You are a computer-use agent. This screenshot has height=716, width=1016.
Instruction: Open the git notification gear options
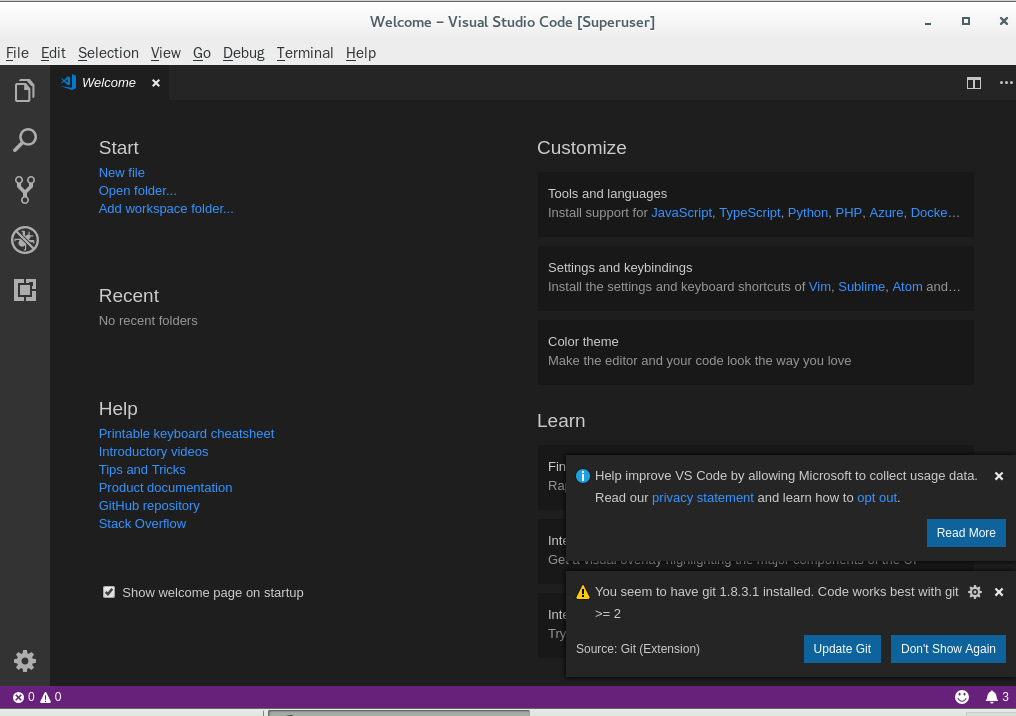click(975, 592)
